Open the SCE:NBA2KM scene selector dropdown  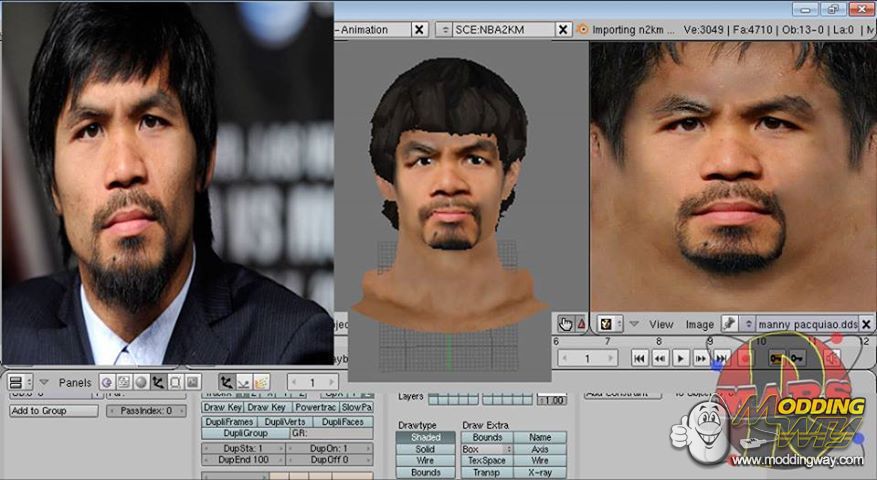click(x=445, y=30)
